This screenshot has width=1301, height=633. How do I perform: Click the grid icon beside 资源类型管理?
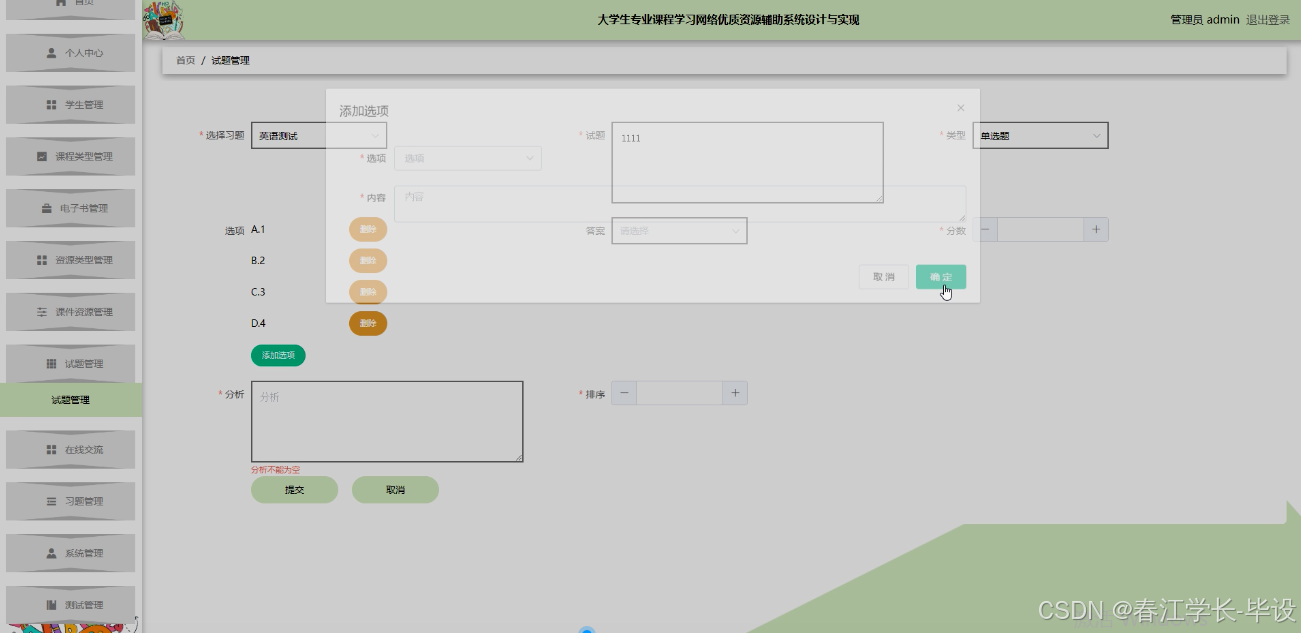[42, 260]
